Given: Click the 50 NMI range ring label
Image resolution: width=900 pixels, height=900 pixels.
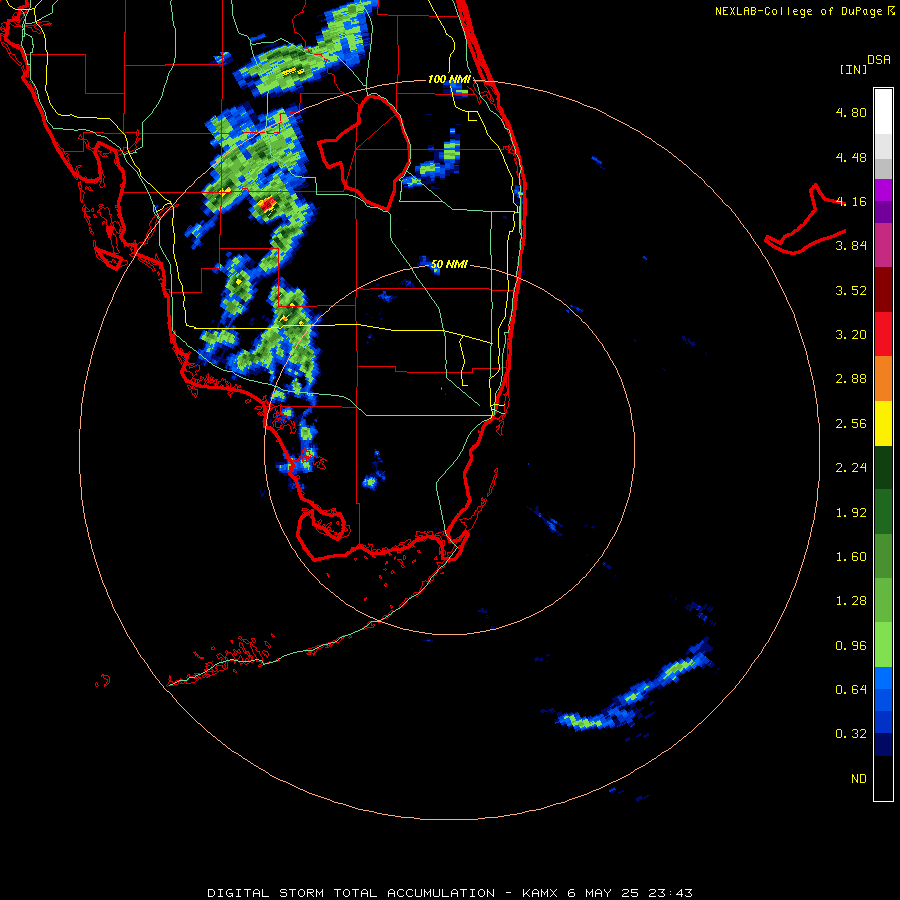Looking at the screenshot, I should 449,265.
